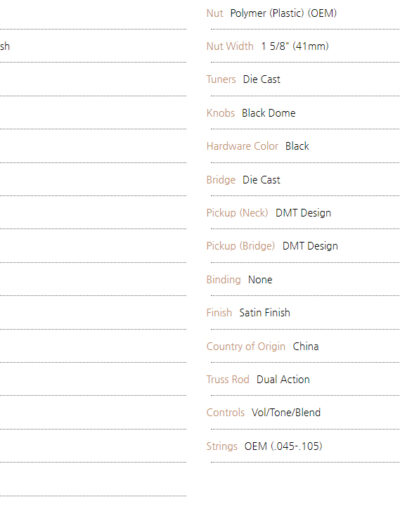Select the 1 5/8" (41mm) value
Image resolution: width=400 pixels, height=516 pixels.
(295, 46)
